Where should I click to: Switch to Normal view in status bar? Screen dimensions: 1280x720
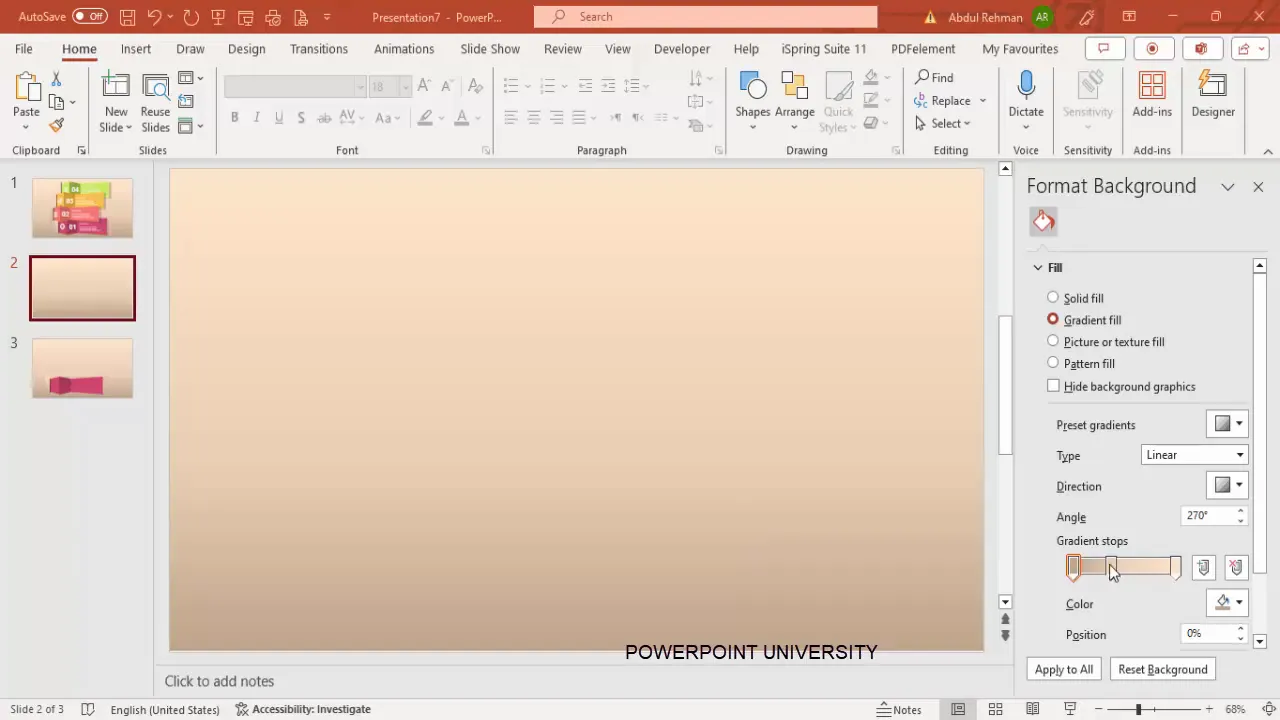pyautogui.click(x=958, y=709)
